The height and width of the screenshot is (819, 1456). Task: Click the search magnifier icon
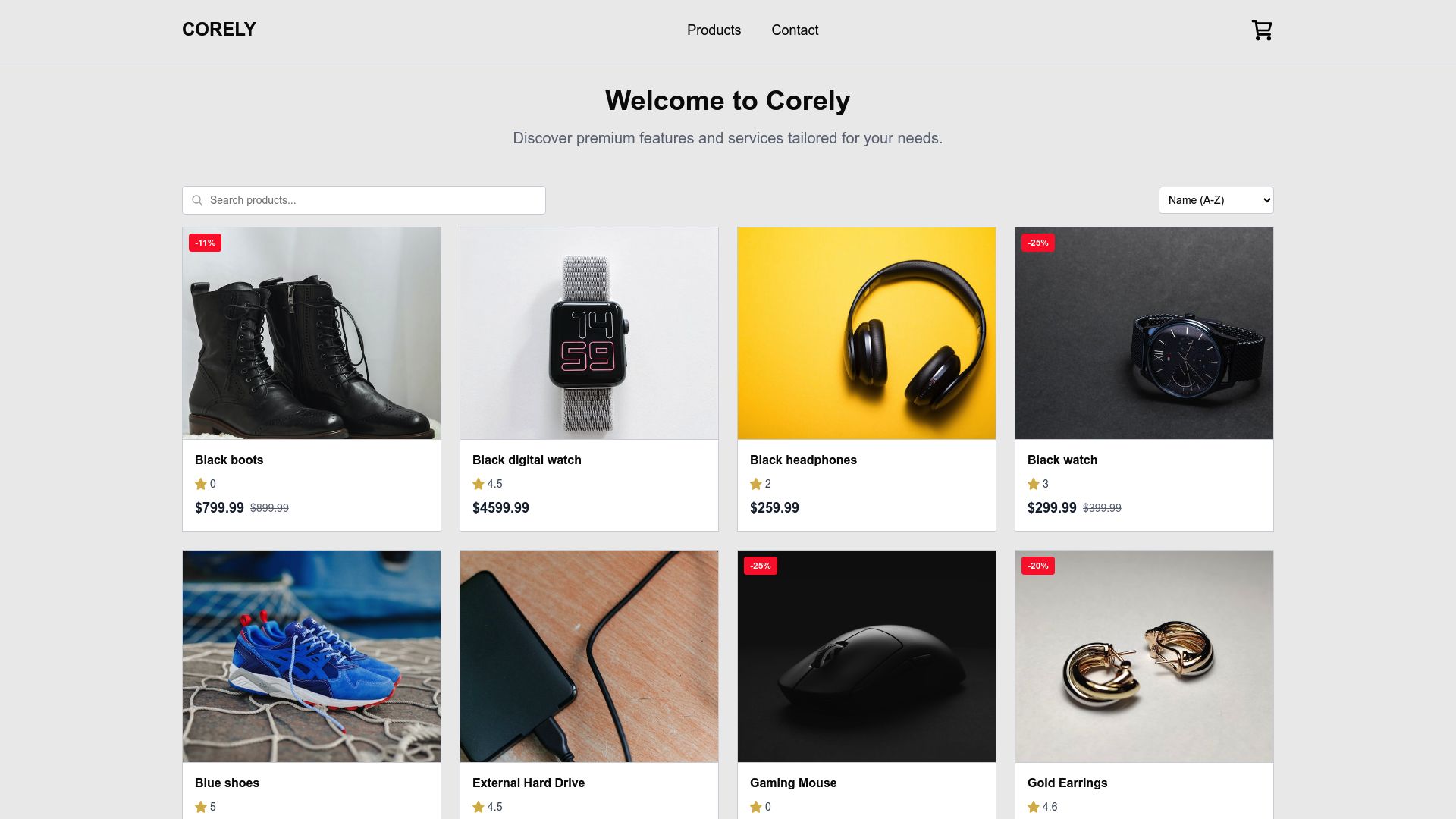tap(197, 200)
